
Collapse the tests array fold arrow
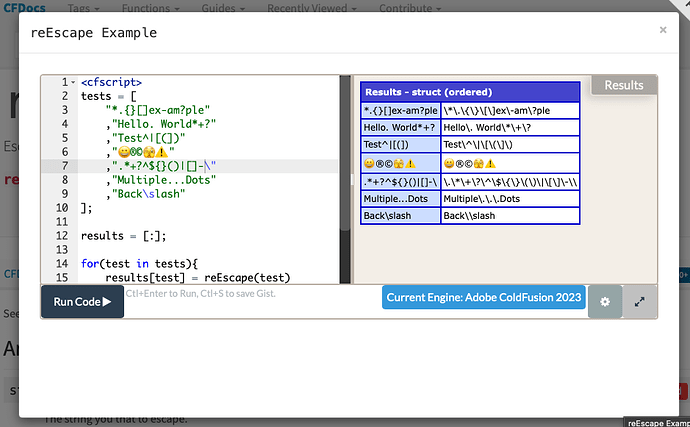(74, 97)
